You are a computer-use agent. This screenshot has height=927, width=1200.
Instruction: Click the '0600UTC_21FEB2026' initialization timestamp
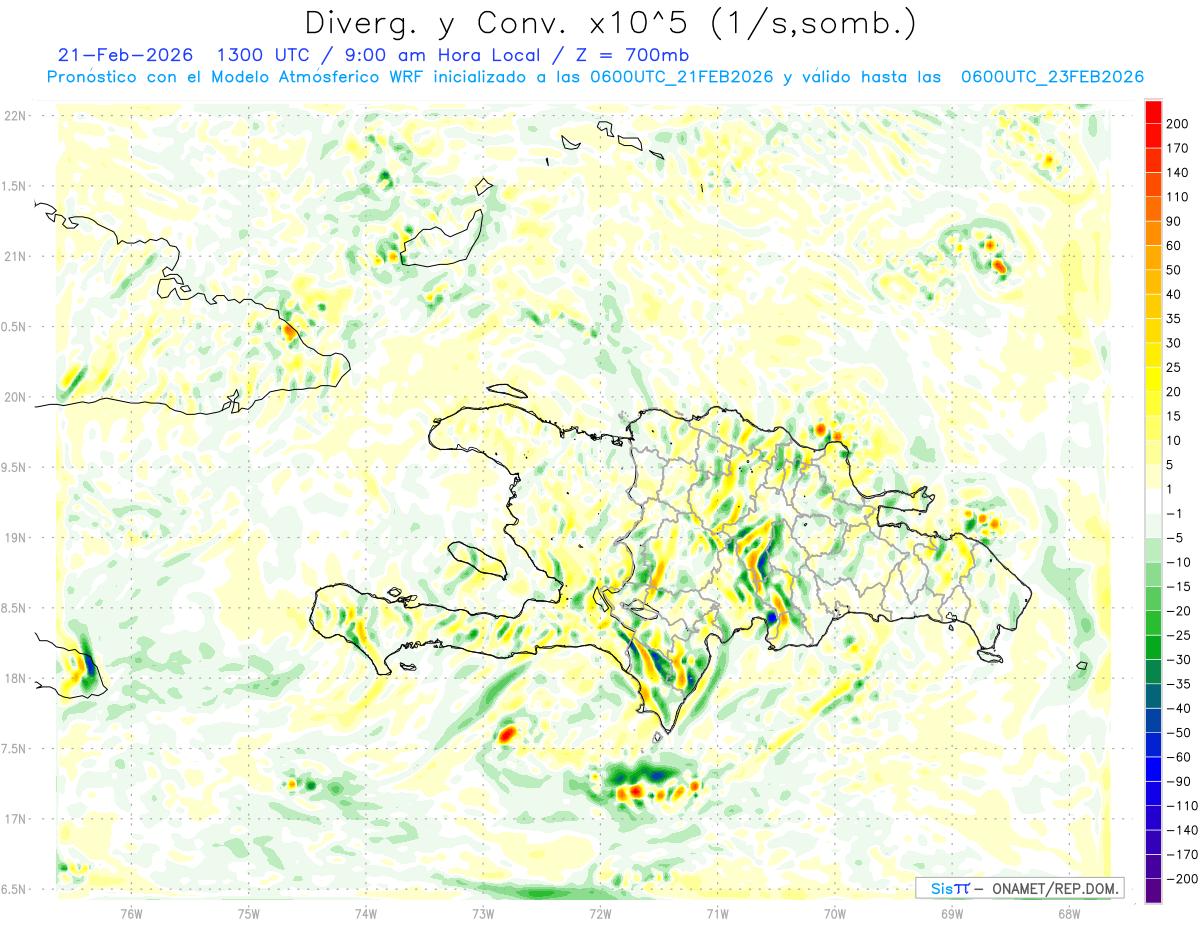point(682,77)
